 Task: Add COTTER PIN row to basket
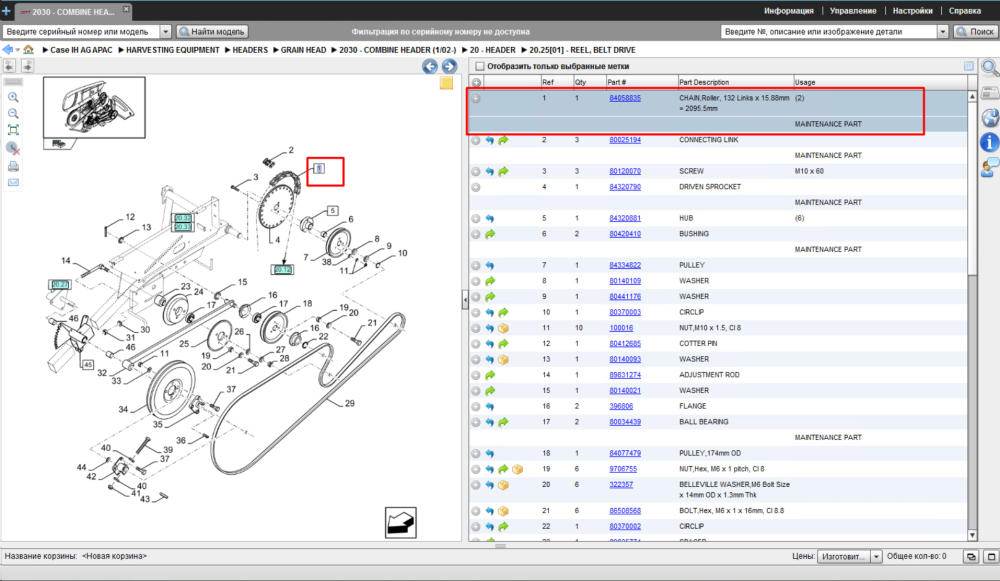(476, 344)
